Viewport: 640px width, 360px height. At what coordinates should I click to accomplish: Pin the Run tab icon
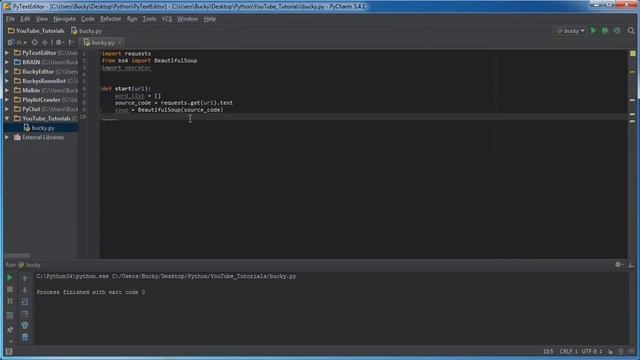(10, 329)
